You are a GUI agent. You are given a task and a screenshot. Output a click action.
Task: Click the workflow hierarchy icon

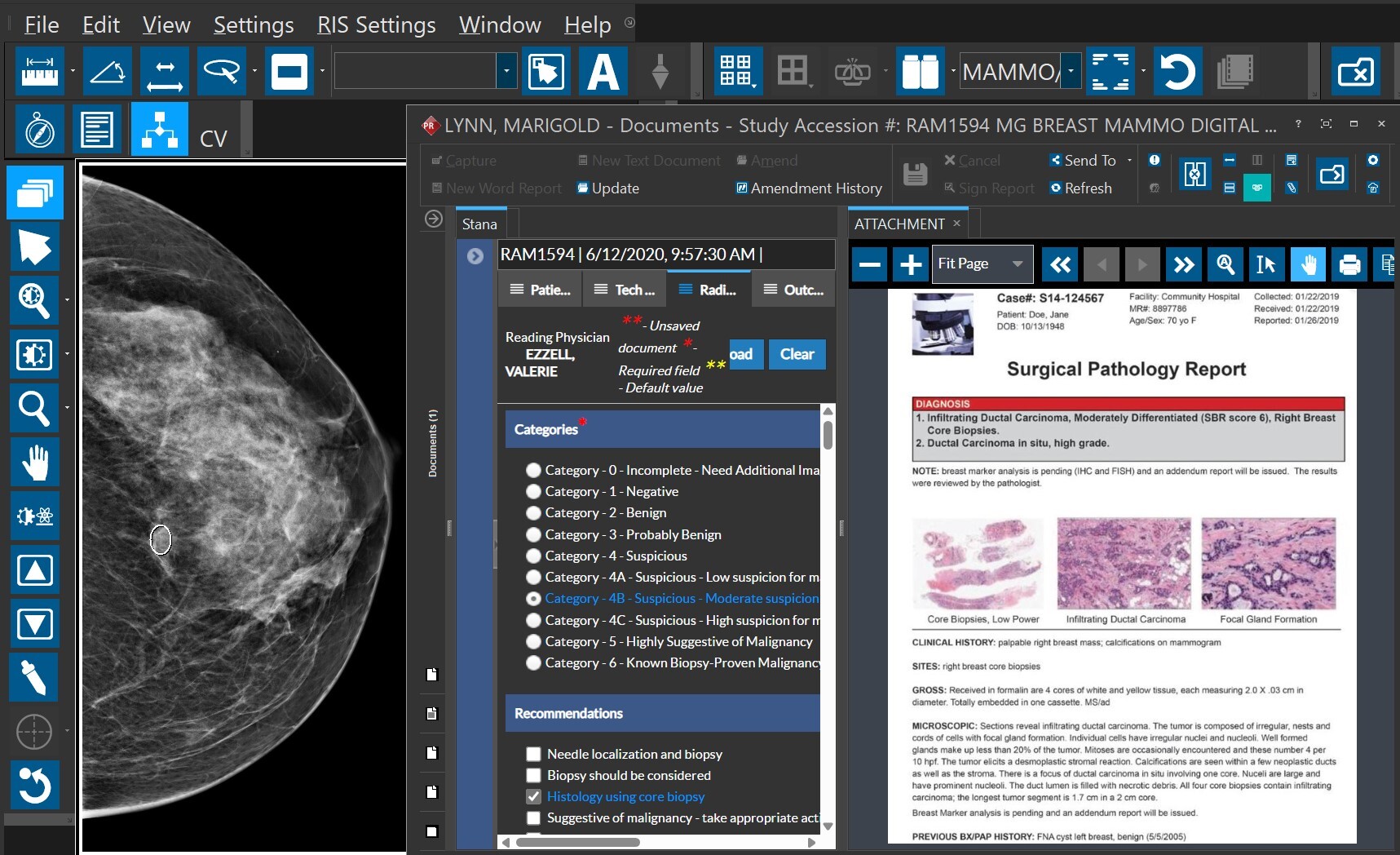160,129
